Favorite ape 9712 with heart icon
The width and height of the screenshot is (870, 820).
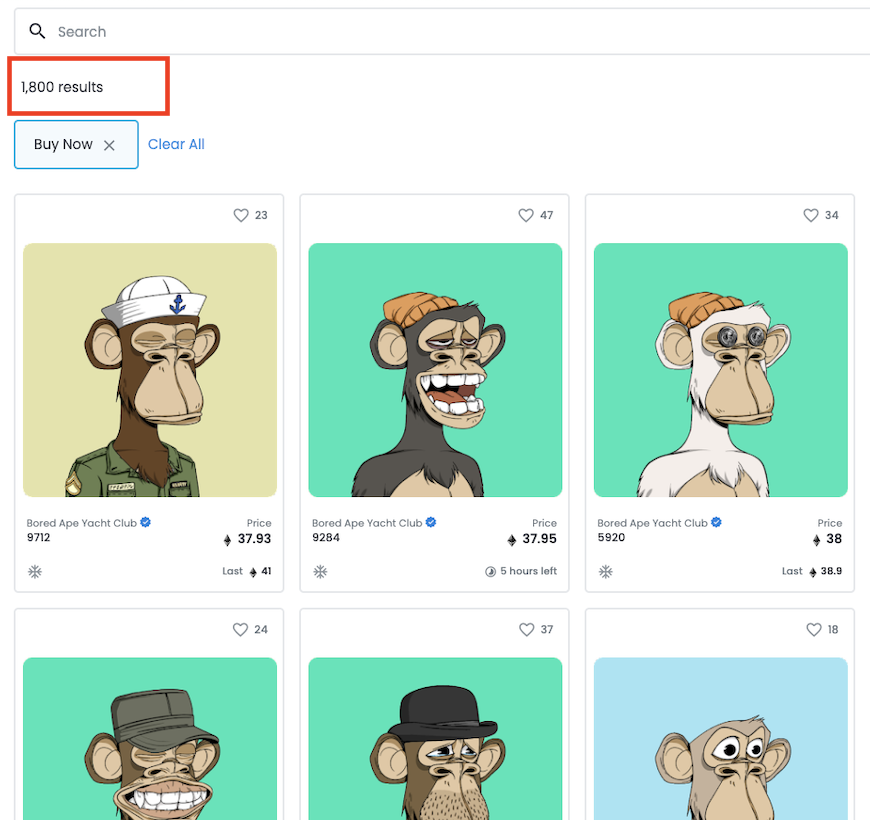(240, 215)
